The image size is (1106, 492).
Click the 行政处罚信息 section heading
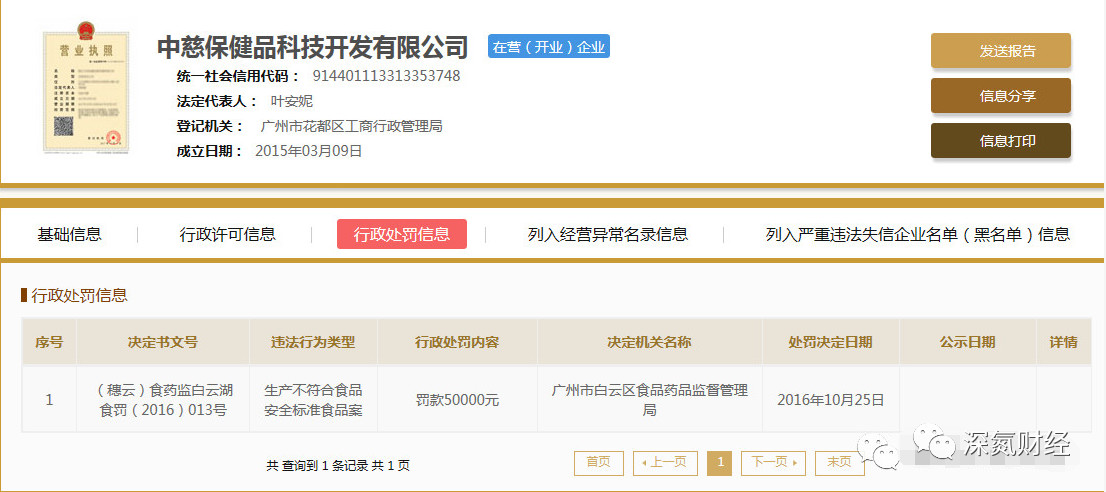point(79,295)
